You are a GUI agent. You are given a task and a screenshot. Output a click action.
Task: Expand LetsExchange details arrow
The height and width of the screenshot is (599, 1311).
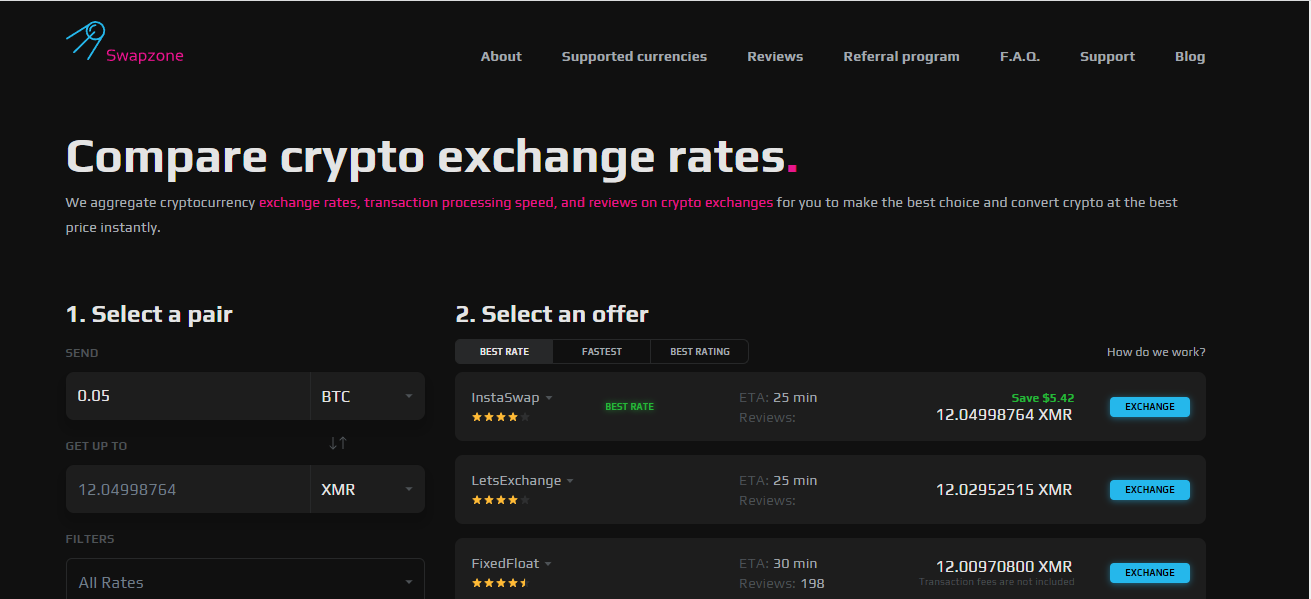pos(570,481)
